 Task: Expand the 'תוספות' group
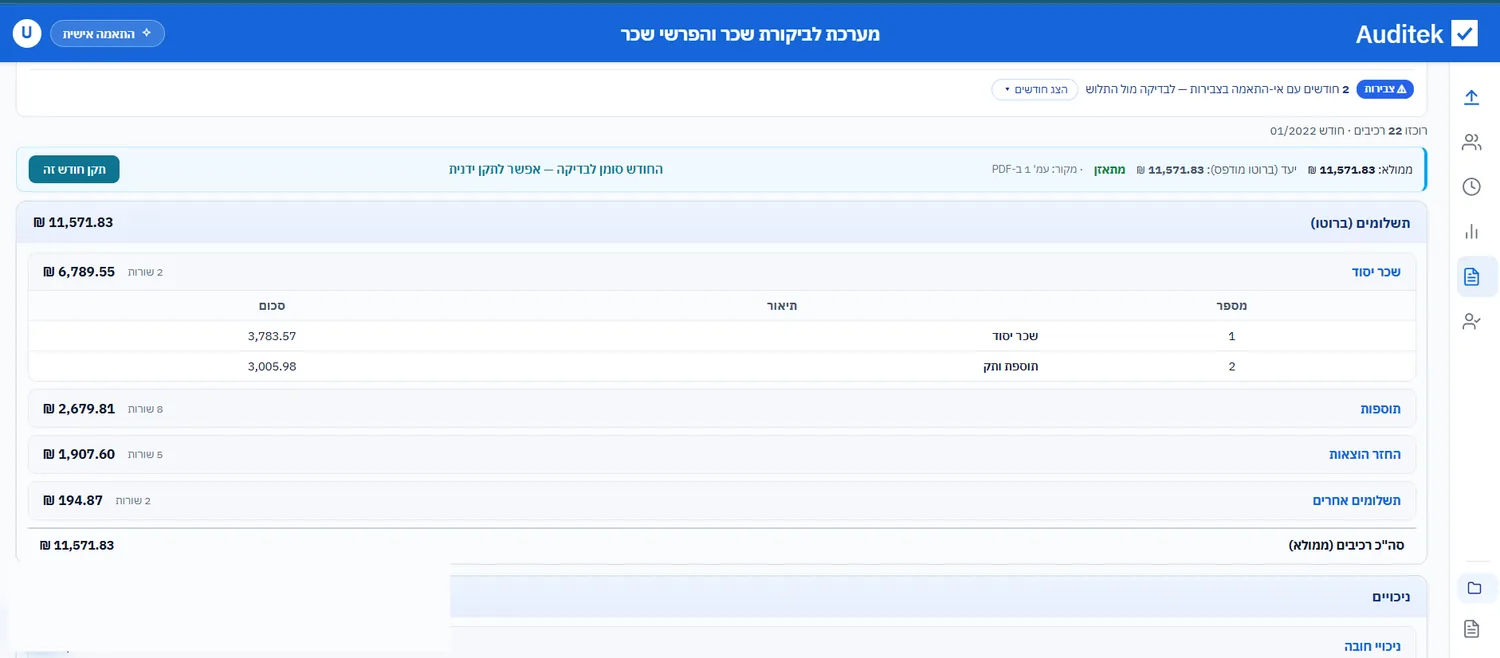(x=722, y=409)
